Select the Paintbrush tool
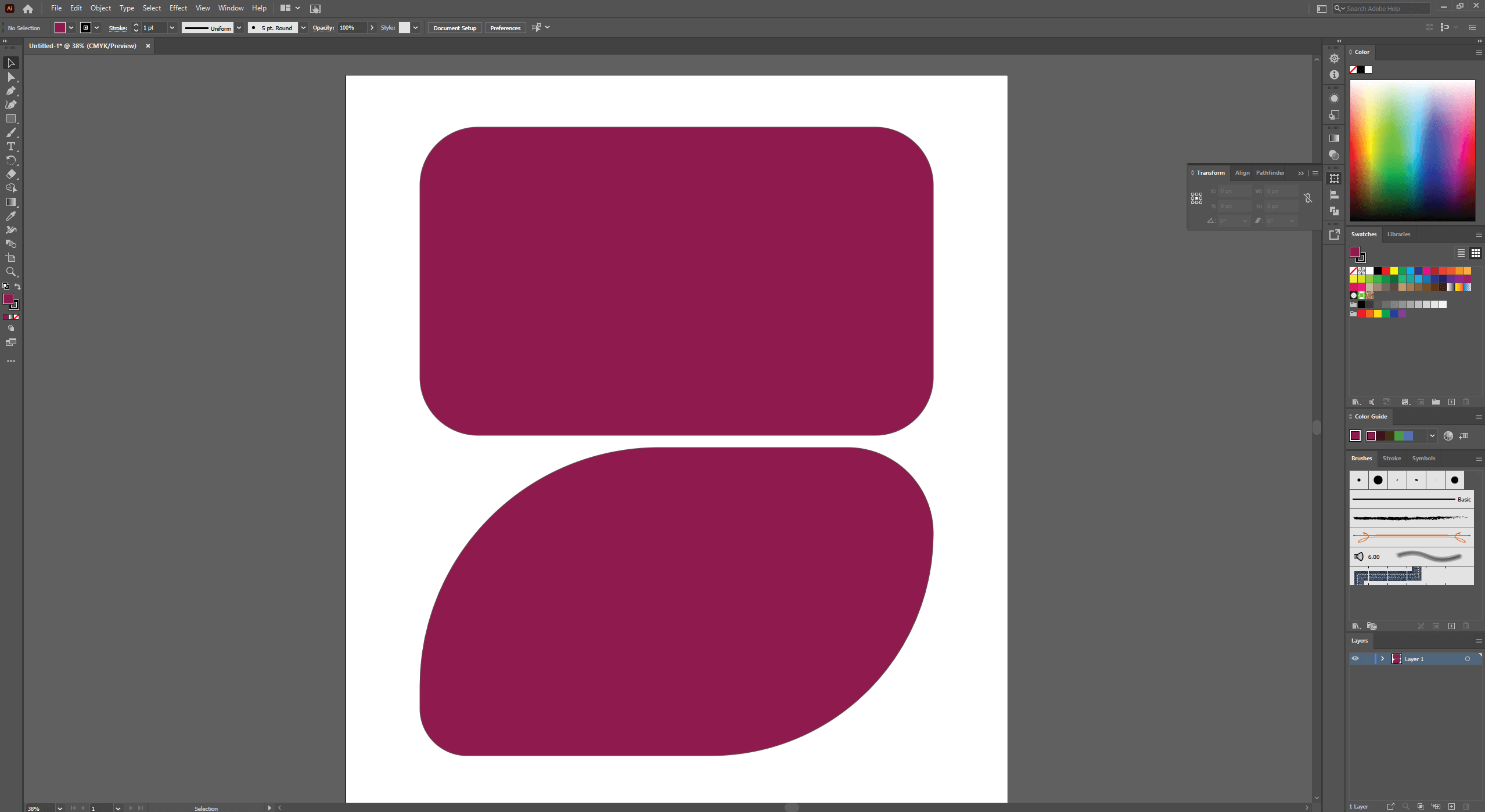The width and height of the screenshot is (1485, 812). (10, 132)
